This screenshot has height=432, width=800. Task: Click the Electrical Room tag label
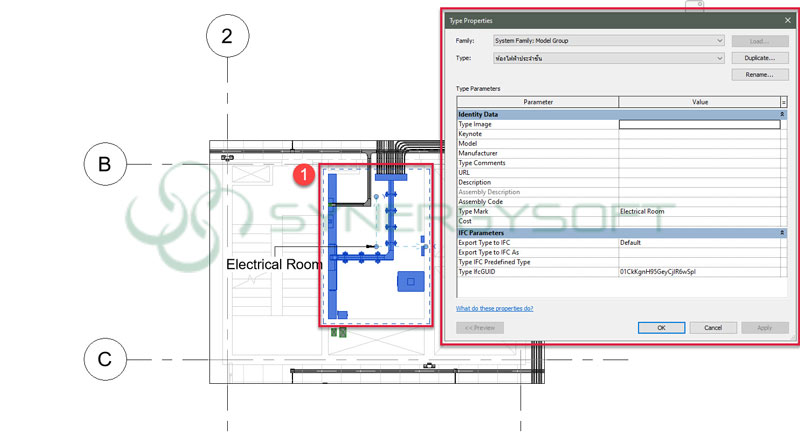(x=274, y=265)
